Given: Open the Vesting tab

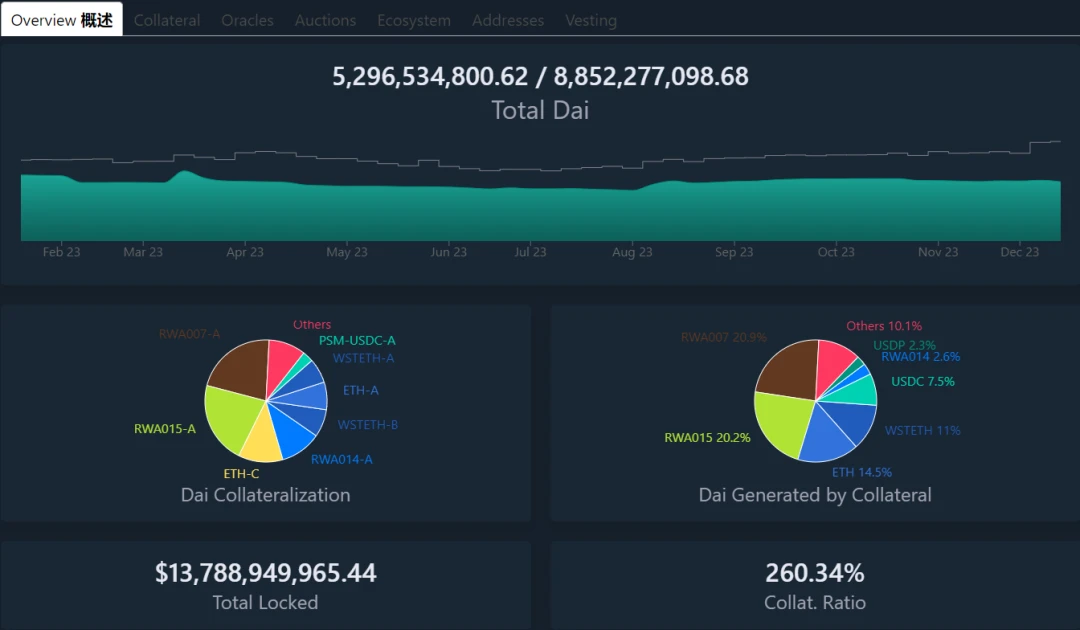Looking at the screenshot, I should 591,20.
